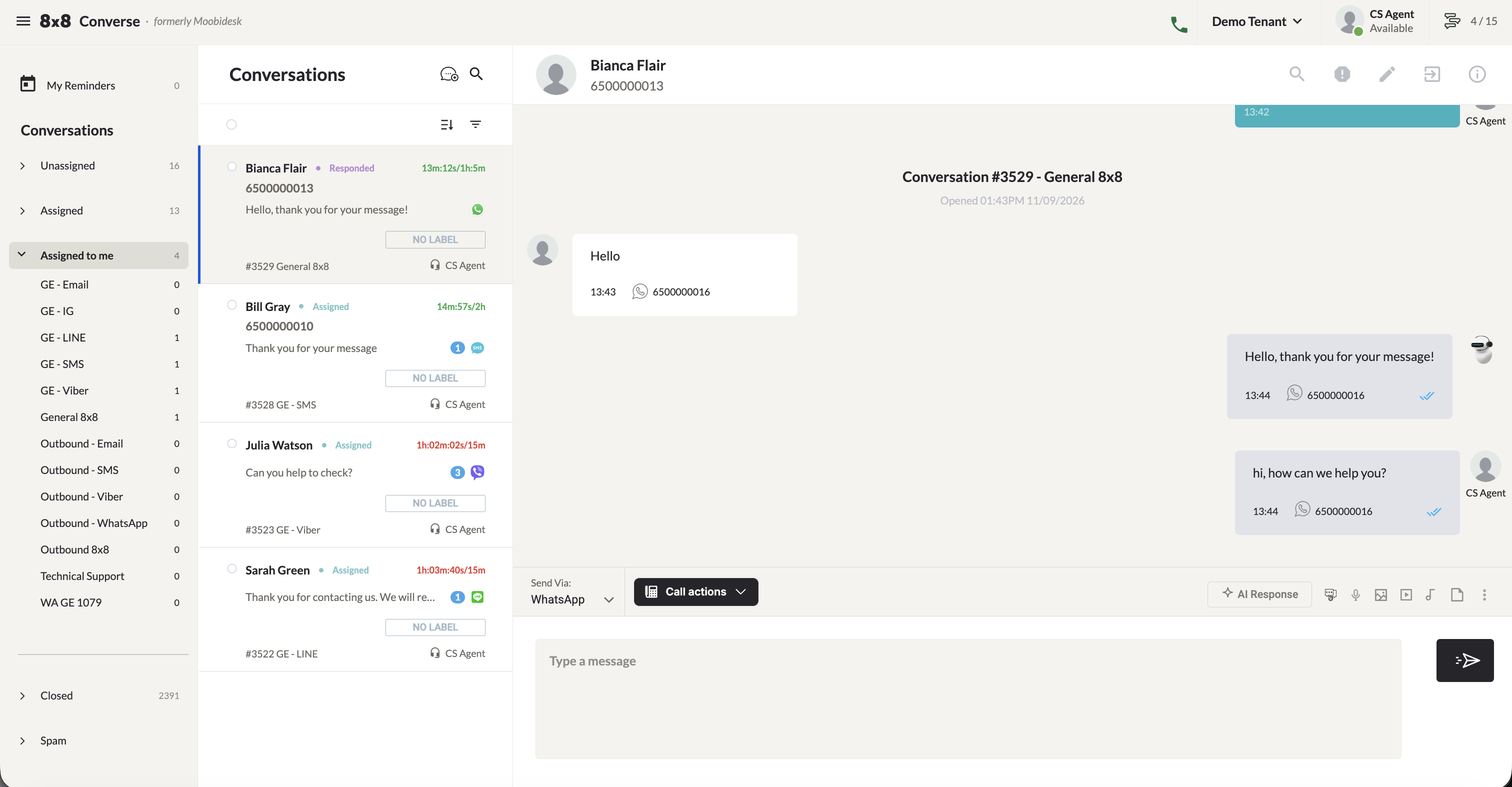This screenshot has width=1512, height=787.
Task: Search conversations using the list magnifier icon
Action: 476,74
